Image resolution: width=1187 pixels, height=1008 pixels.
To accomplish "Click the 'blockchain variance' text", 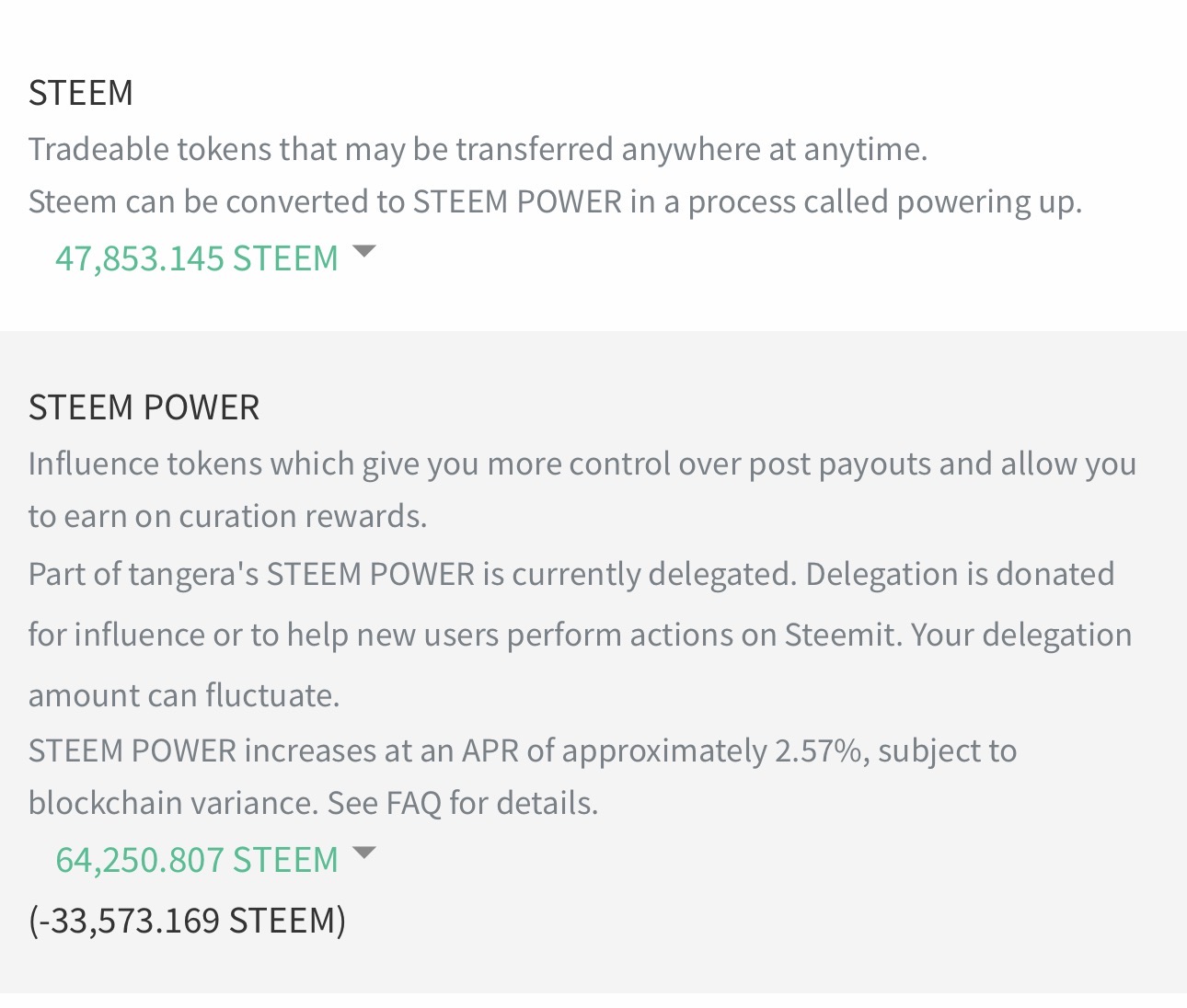I will click(x=172, y=803).
